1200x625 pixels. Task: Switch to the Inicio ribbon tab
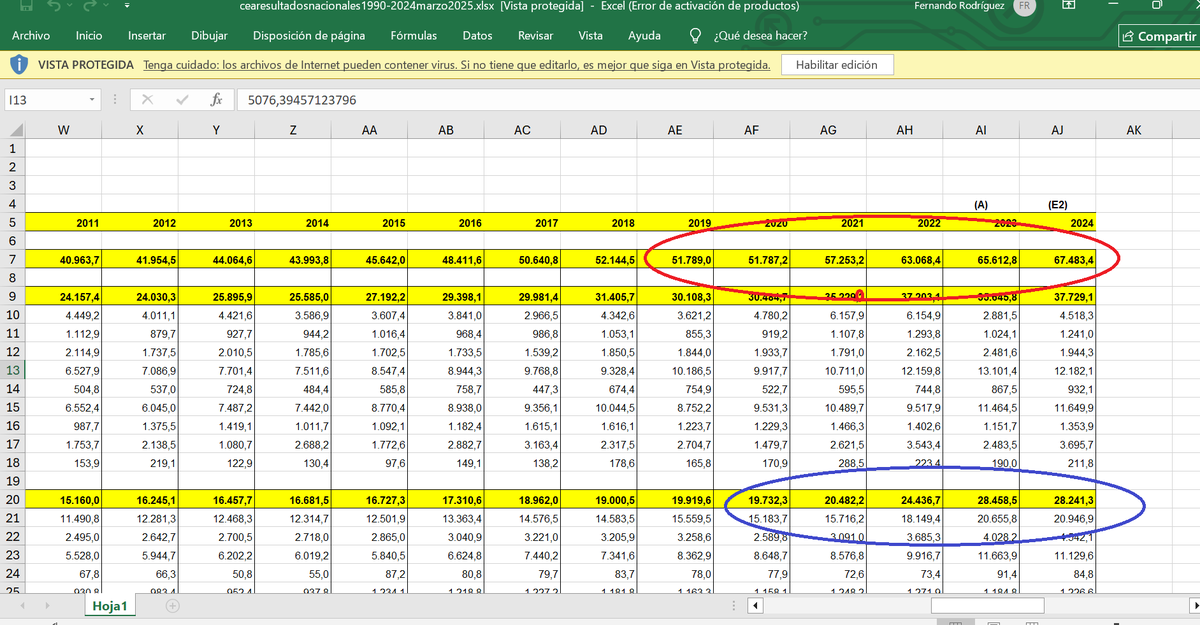(x=89, y=36)
